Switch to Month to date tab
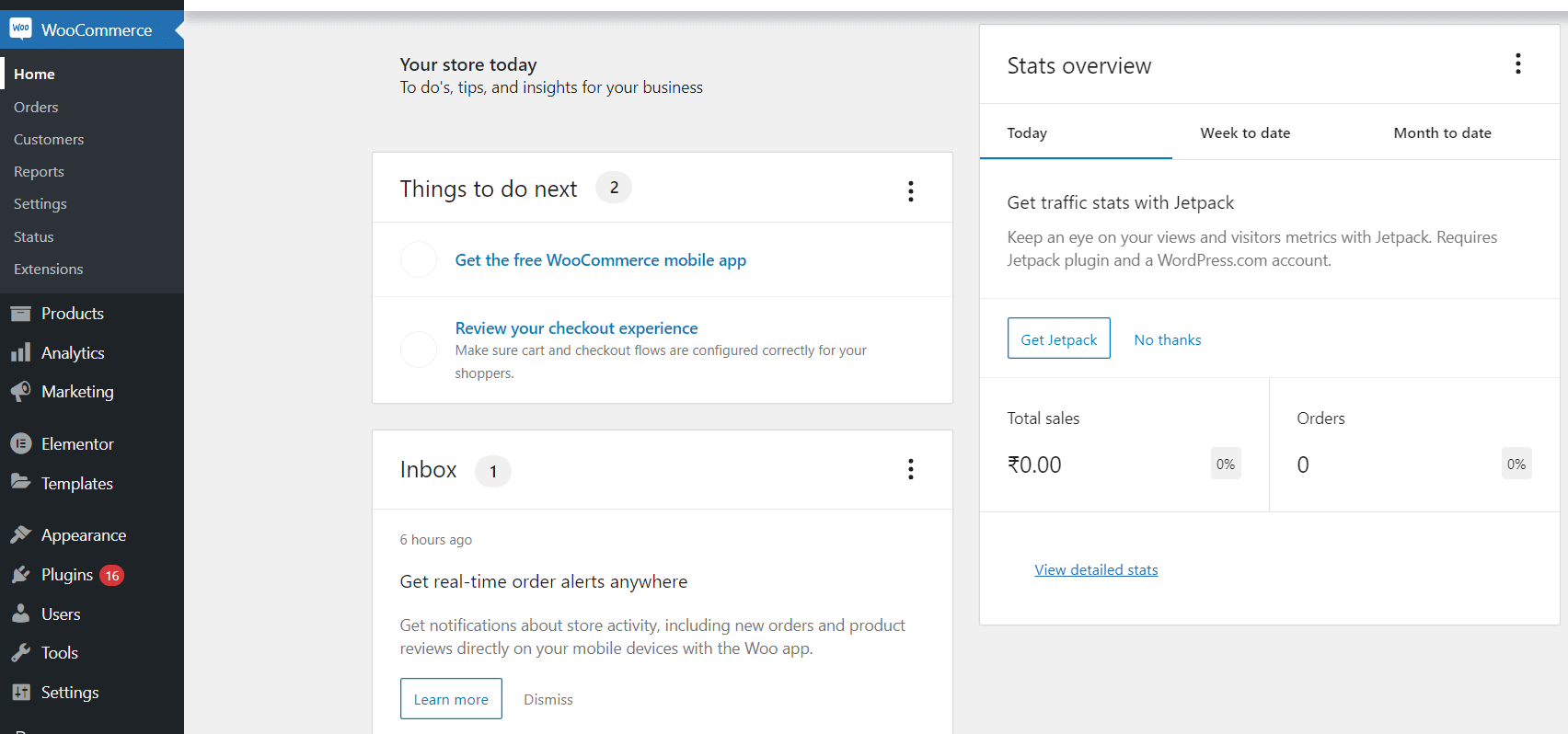Viewport: 1568px width, 734px height. pyautogui.click(x=1462, y=132)
